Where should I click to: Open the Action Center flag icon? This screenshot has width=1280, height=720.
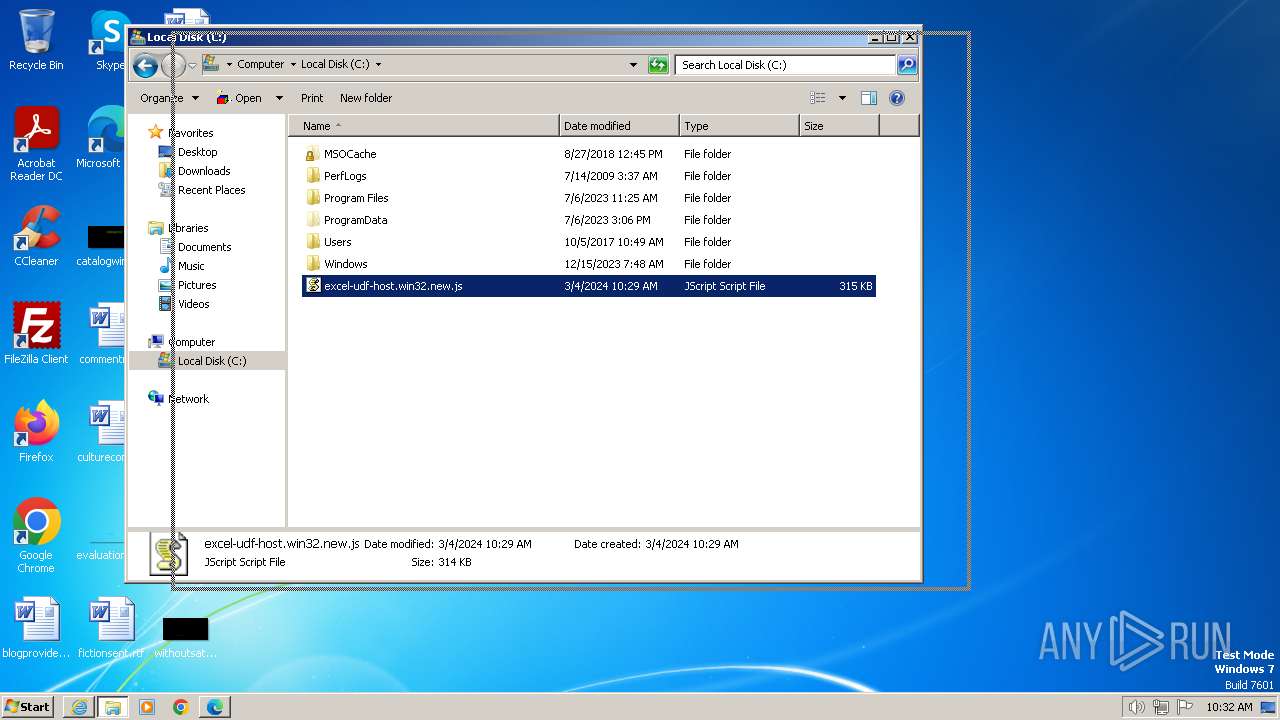(x=1185, y=707)
